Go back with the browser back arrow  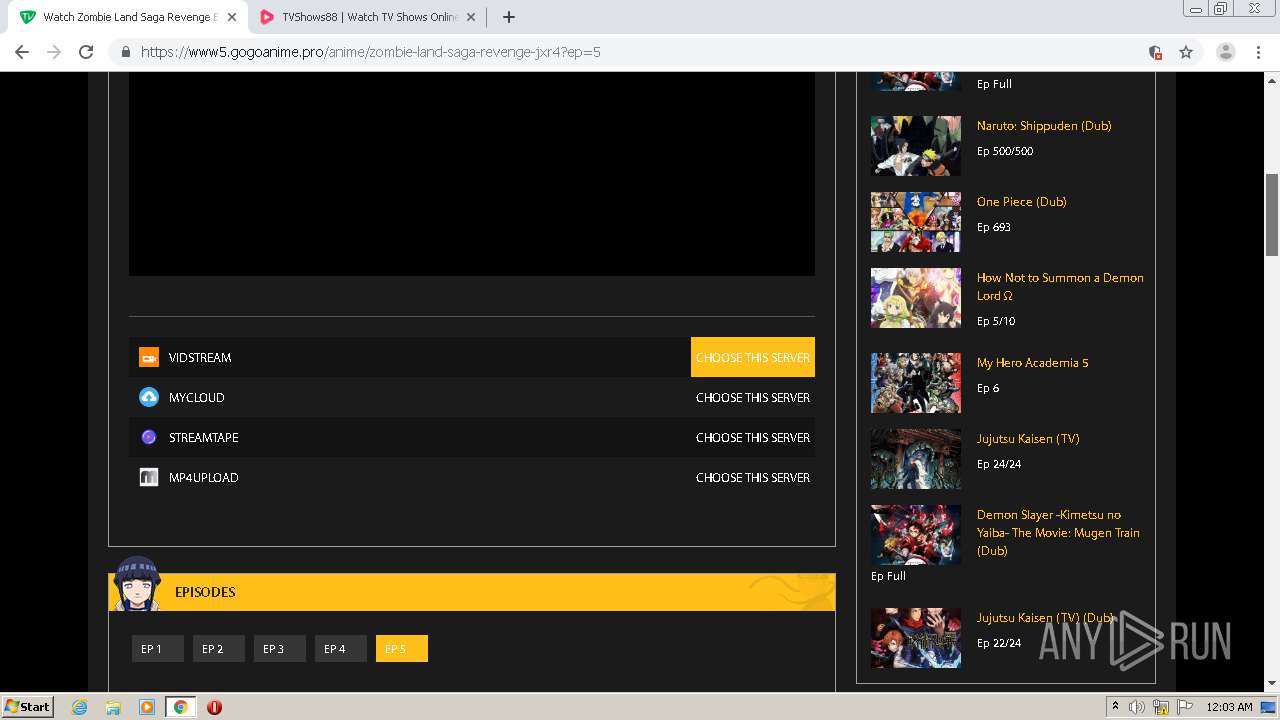pyautogui.click(x=22, y=52)
